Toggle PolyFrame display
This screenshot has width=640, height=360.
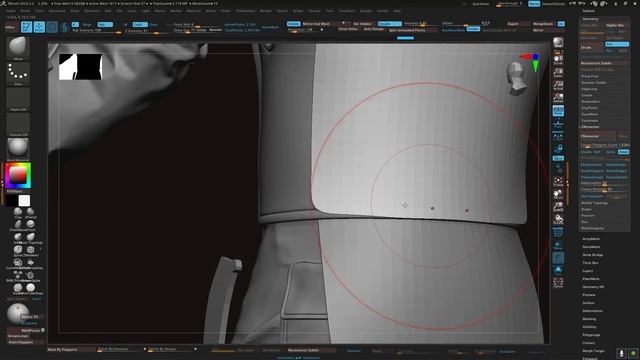tap(558, 232)
